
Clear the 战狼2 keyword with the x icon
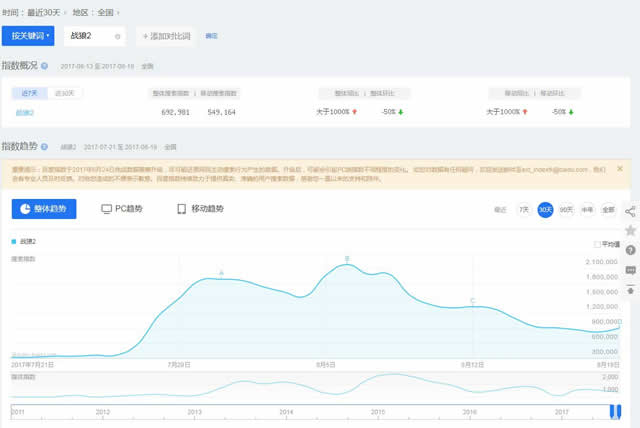tap(118, 37)
